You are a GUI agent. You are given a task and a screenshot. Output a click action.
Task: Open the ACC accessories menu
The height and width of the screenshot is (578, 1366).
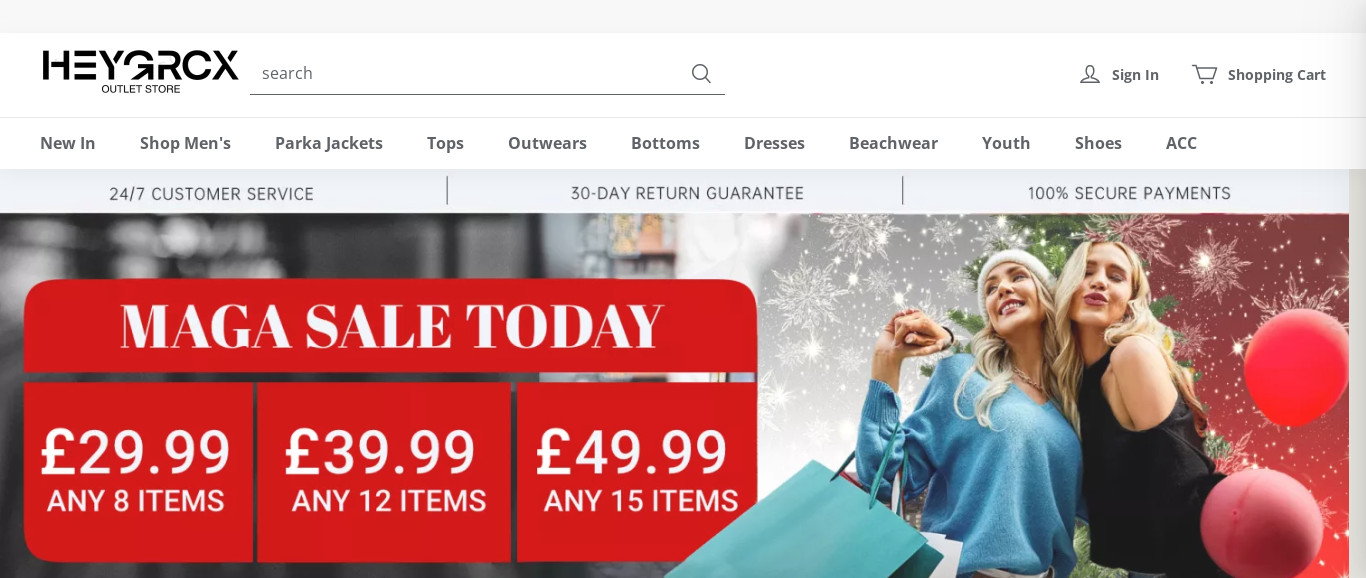tap(1181, 143)
